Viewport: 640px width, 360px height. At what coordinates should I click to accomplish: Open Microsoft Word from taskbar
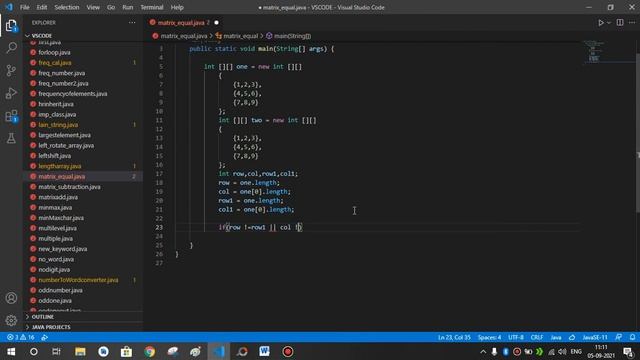pyautogui.click(x=264, y=351)
